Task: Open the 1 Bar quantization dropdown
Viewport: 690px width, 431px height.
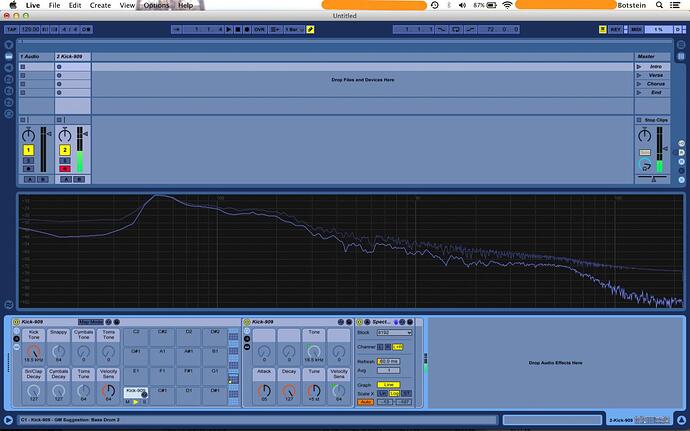Action: pyautogui.click(x=294, y=29)
